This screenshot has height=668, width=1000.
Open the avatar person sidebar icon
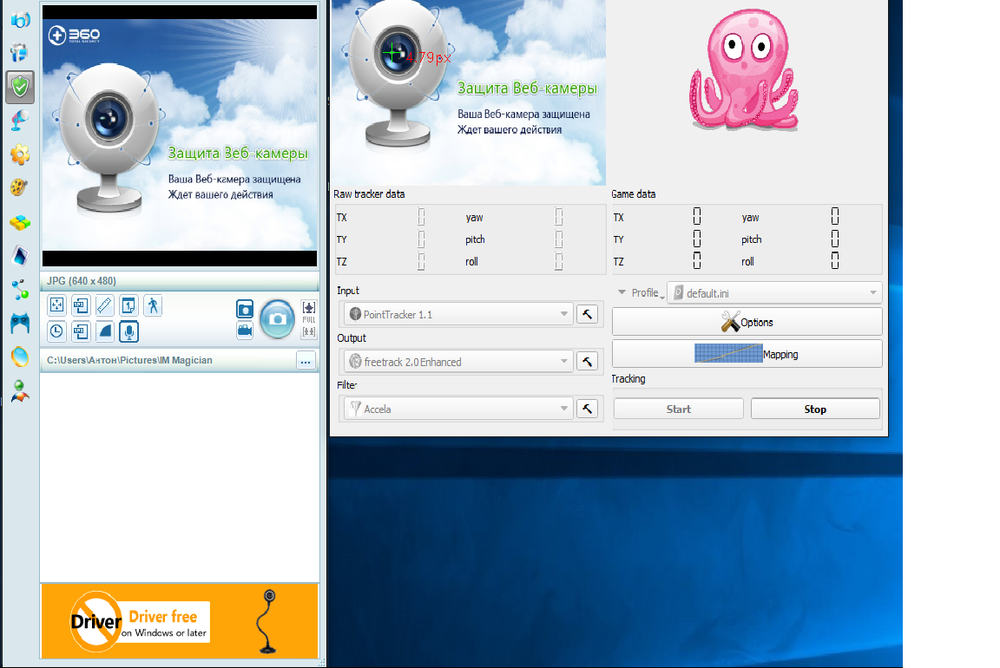(x=20, y=390)
